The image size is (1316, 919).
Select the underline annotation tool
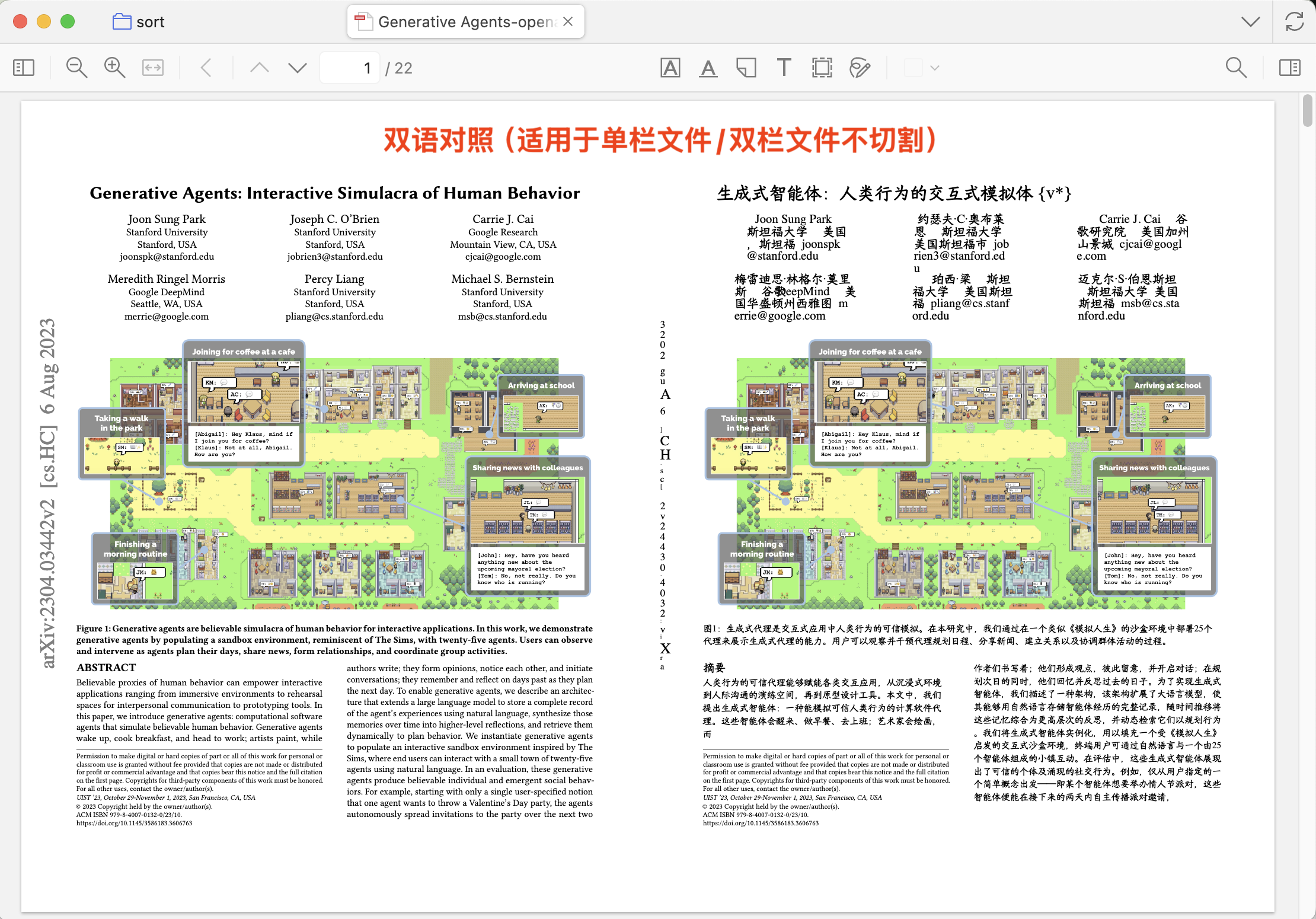[x=708, y=67]
